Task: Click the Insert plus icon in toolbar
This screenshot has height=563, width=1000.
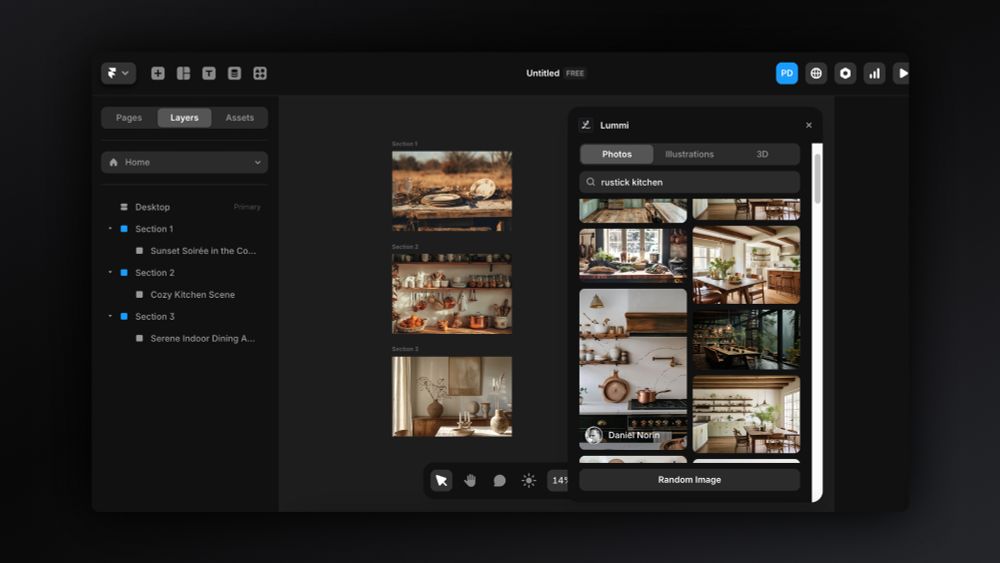Action: coord(158,73)
